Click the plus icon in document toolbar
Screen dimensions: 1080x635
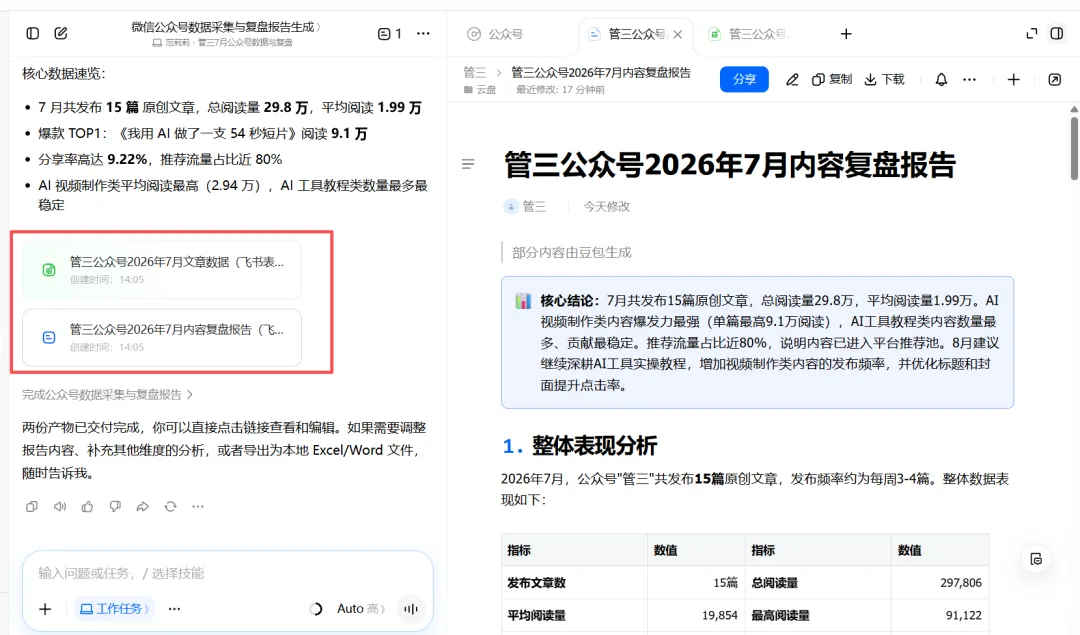1013,80
